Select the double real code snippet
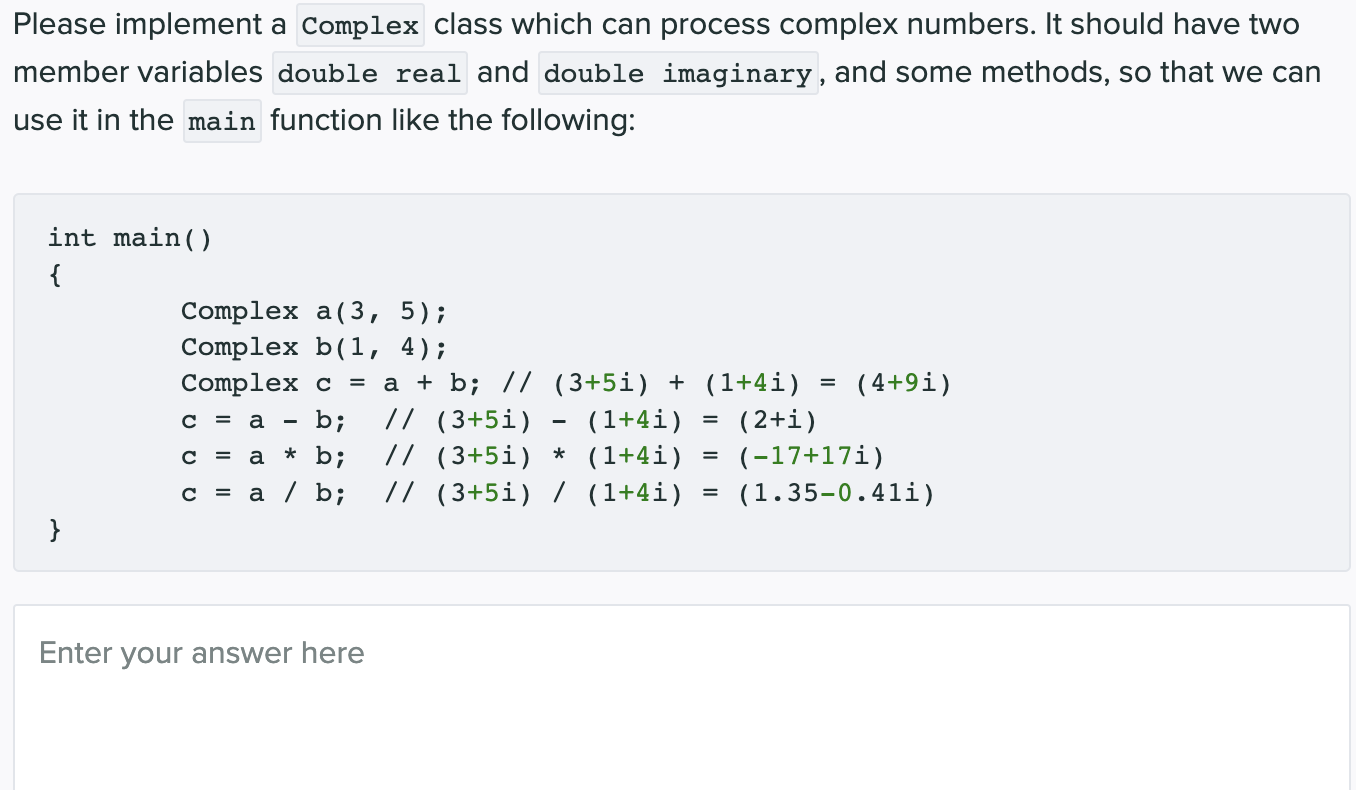 tap(369, 72)
